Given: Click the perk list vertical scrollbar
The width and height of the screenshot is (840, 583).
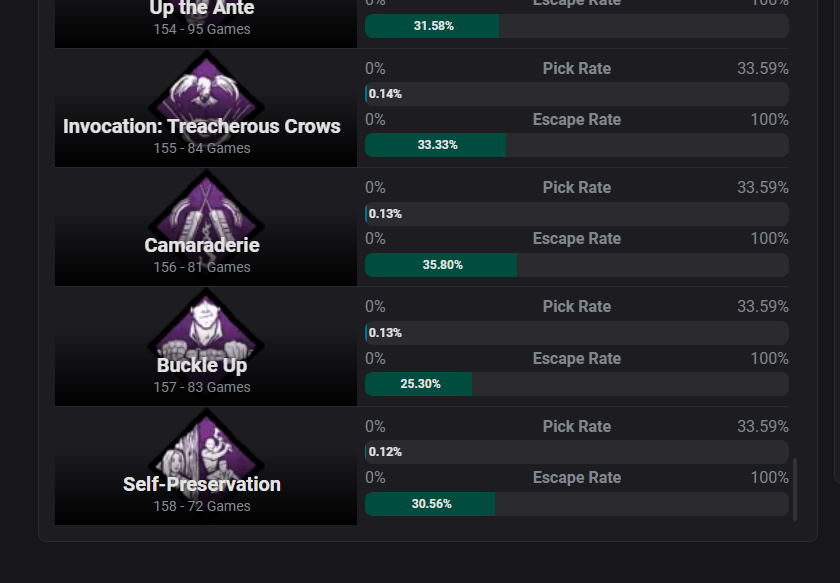Looking at the screenshot, I should pyautogui.click(x=795, y=489).
